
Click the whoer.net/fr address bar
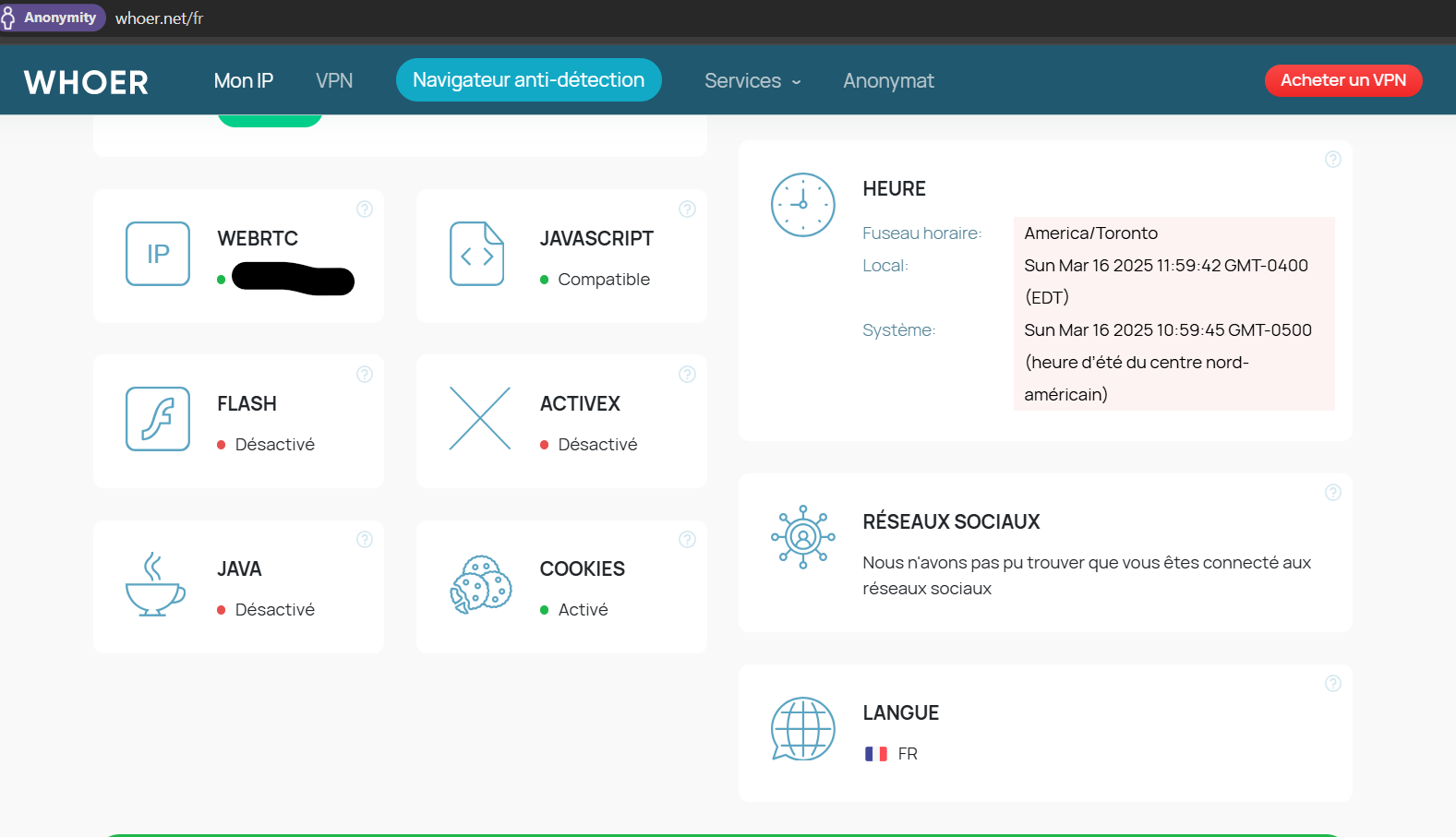159,18
